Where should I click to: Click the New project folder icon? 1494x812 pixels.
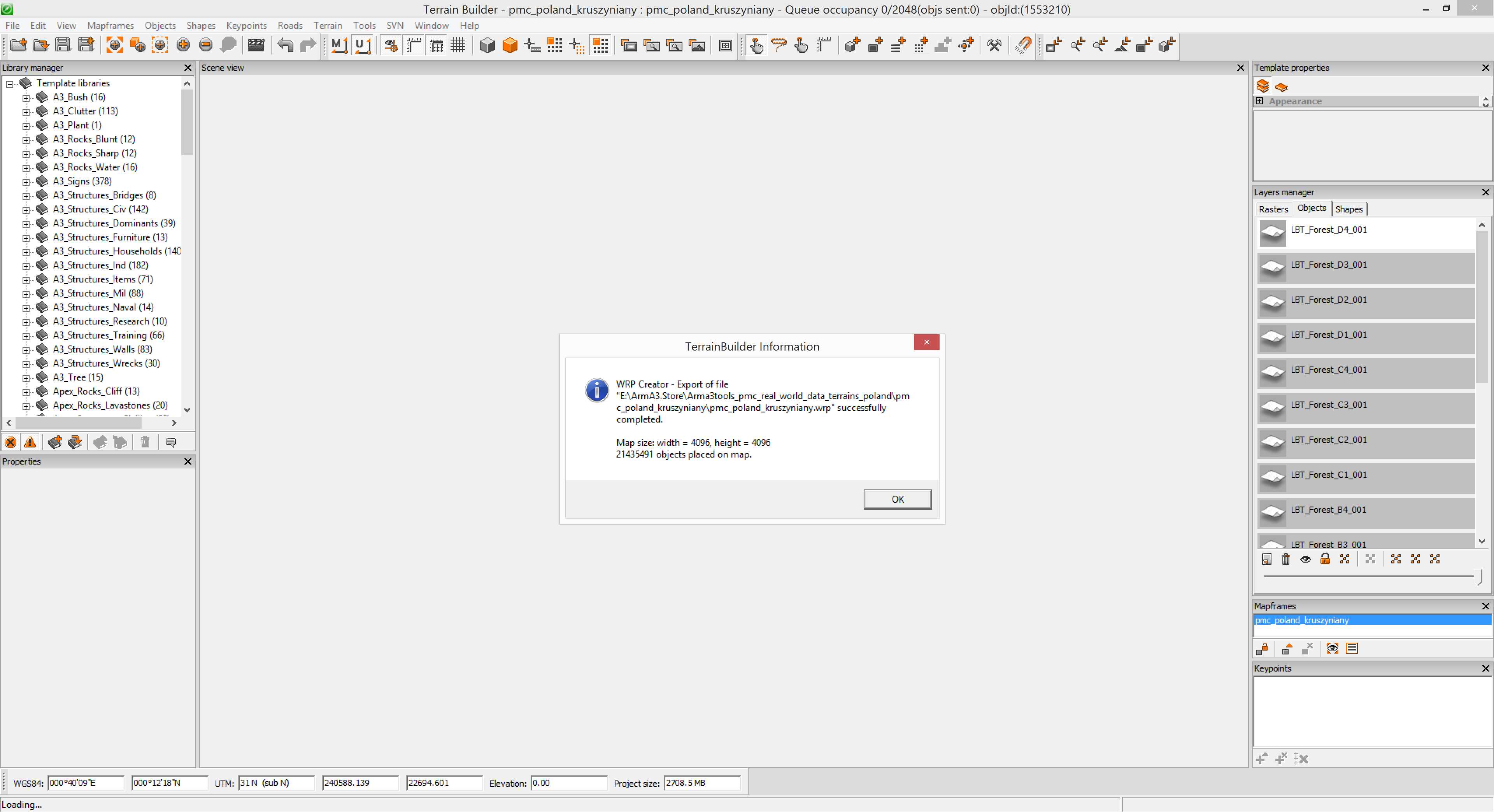tap(19, 45)
